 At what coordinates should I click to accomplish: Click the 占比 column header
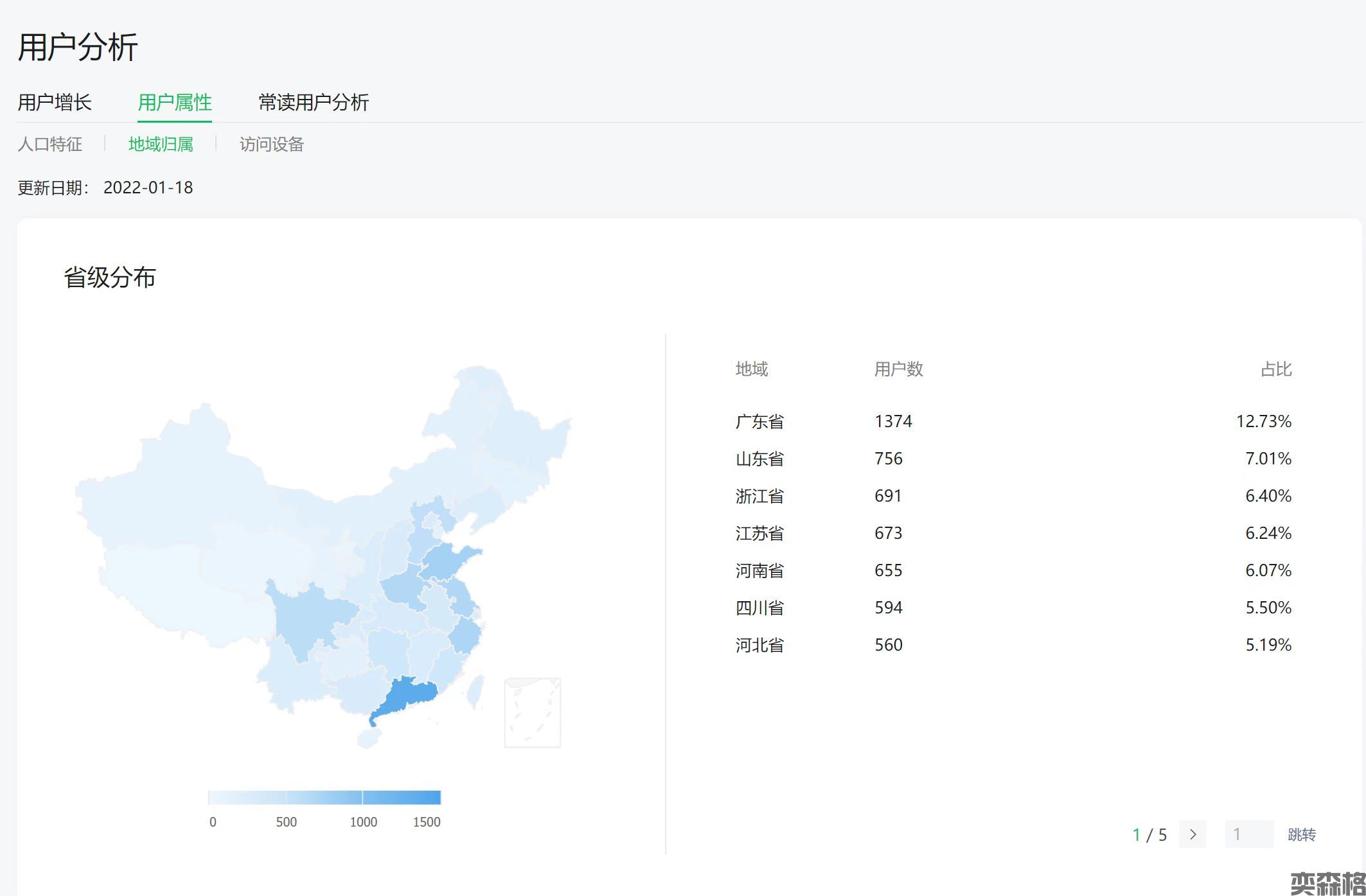pos(1275,369)
